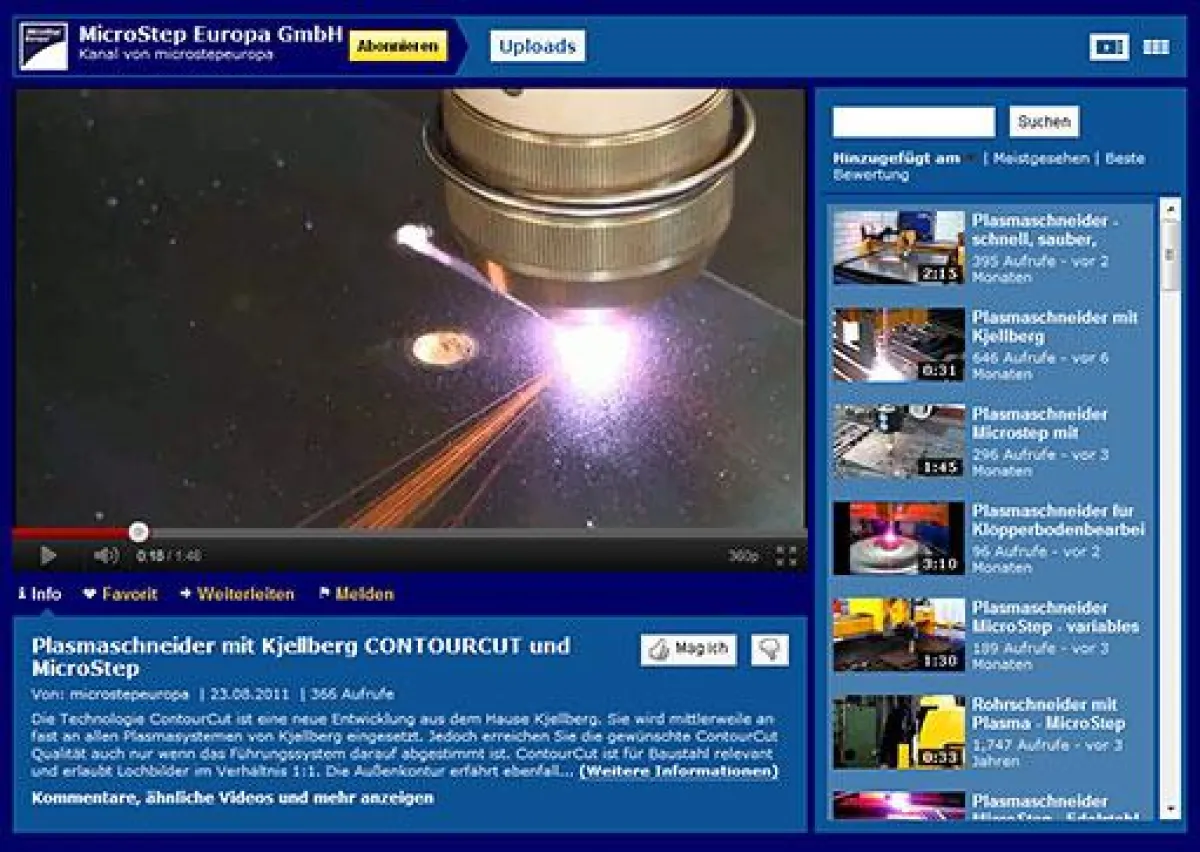Sort videos by Meistgesehen
This screenshot has height=852, width=1200.
coord(1039,156)
